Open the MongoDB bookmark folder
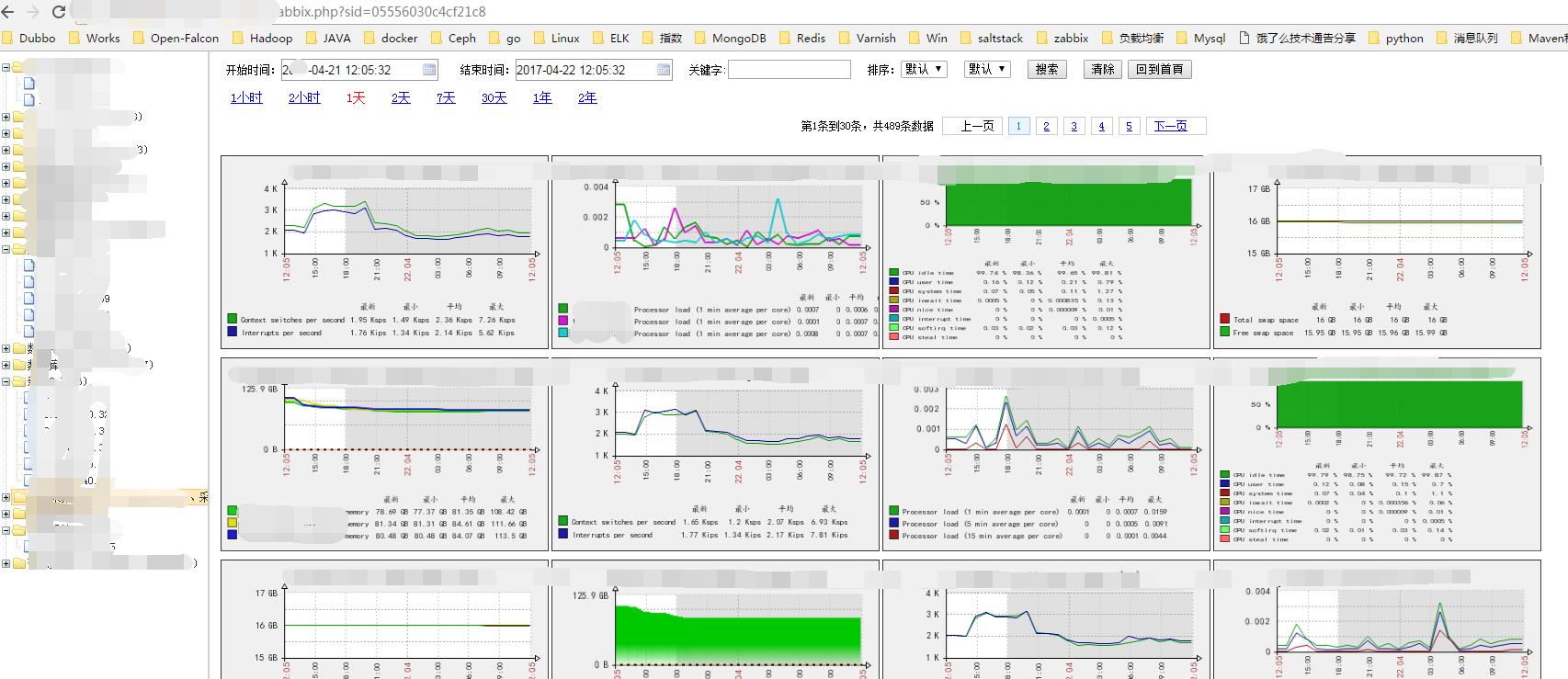This screenshot has width=1568, height=679. [731, 38]
